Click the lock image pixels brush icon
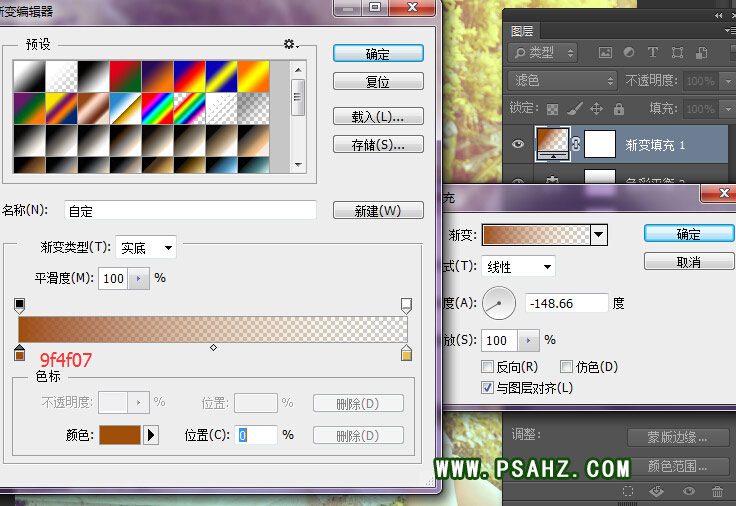This screenshot has width=736, height=506. tap(574, 108)
